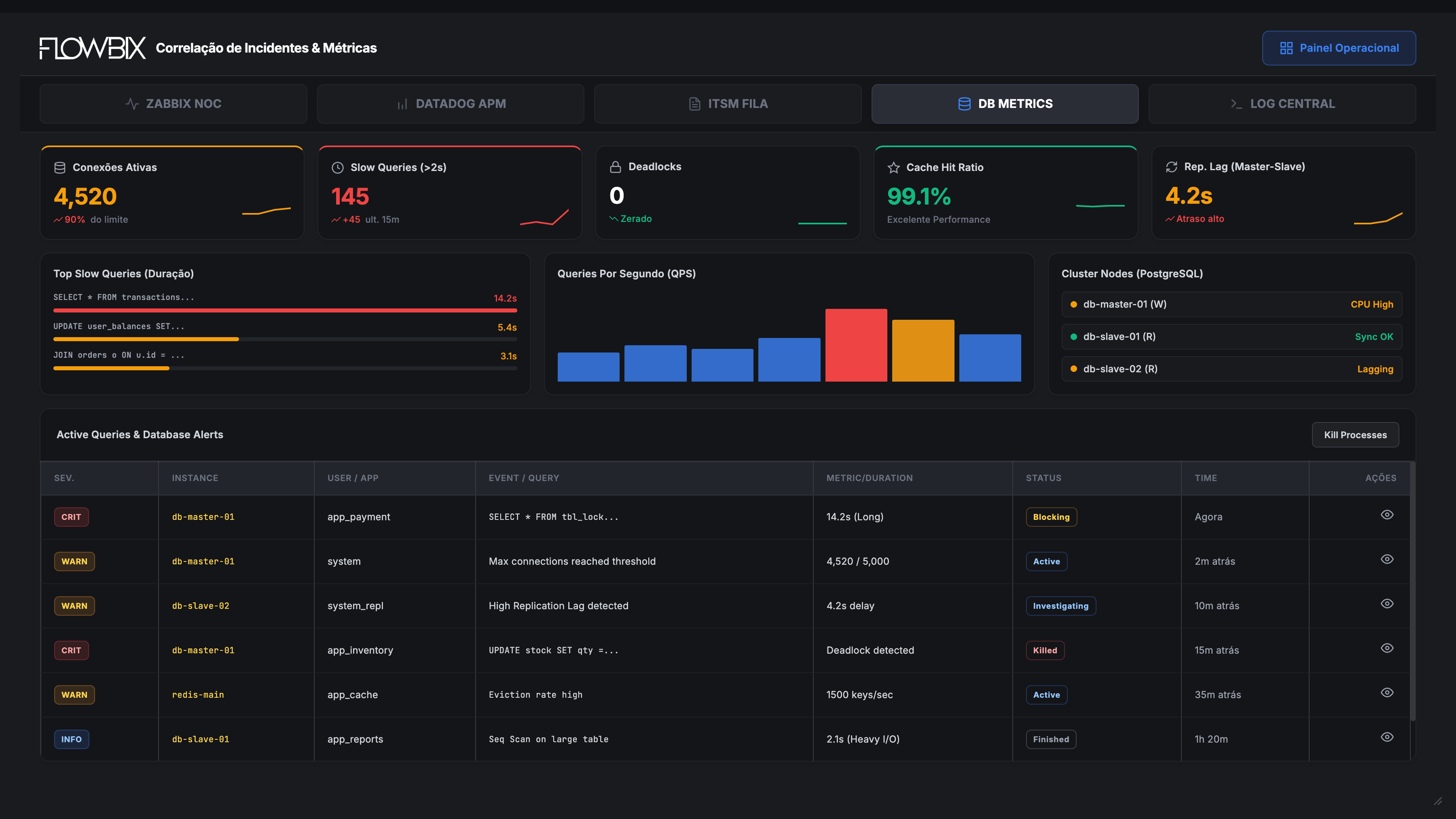Click the lock icon beside Deadlocks
The height and width of the screenshot is (819, 1456).
616,167
